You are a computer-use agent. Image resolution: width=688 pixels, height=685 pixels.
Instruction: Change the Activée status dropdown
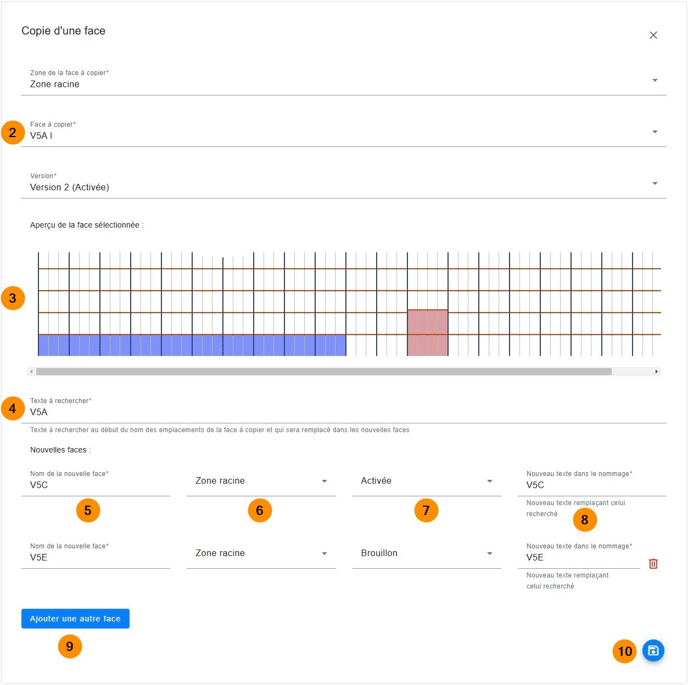(x=425, y=481)
